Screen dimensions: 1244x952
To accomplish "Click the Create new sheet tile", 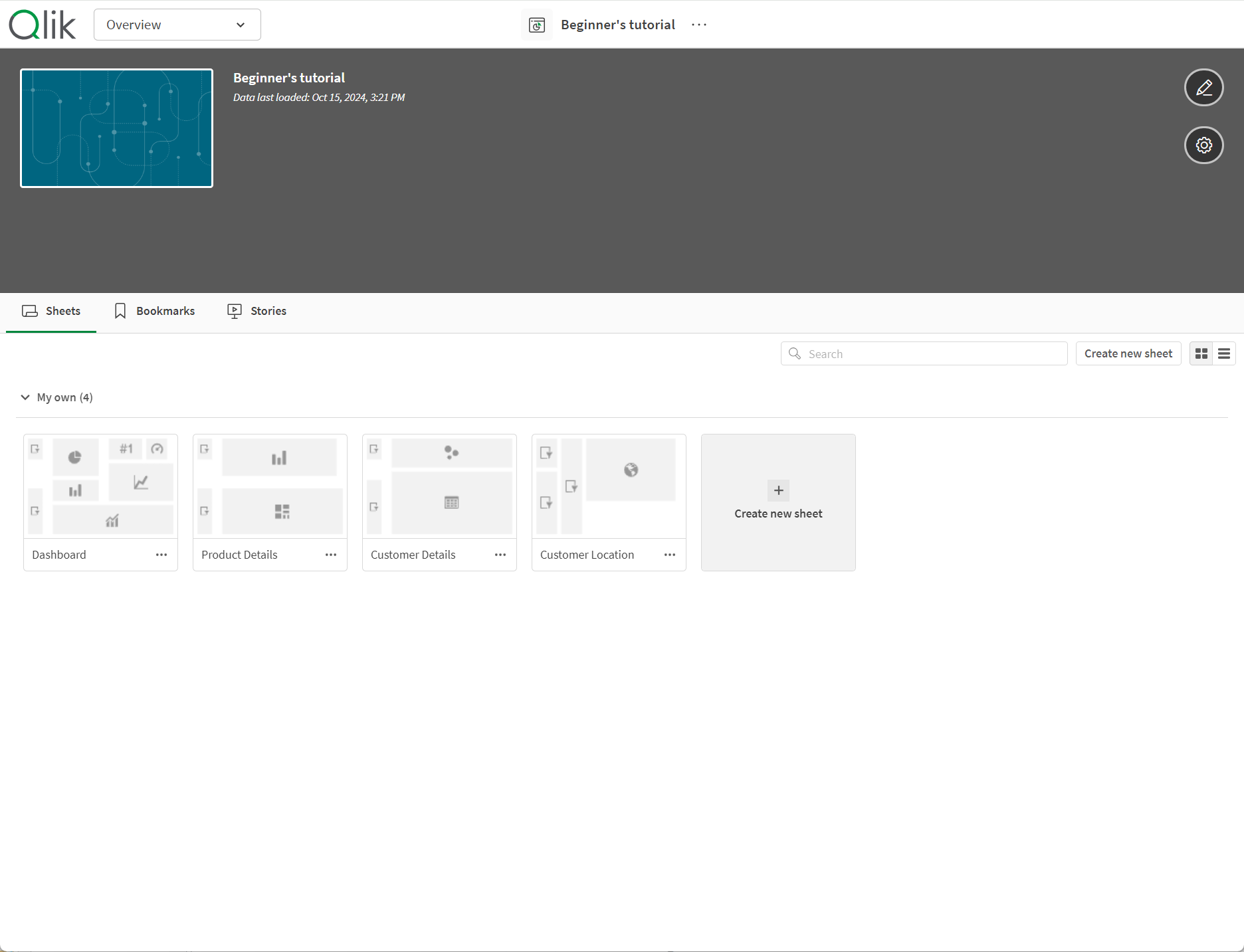I will (x=778, y=502).
